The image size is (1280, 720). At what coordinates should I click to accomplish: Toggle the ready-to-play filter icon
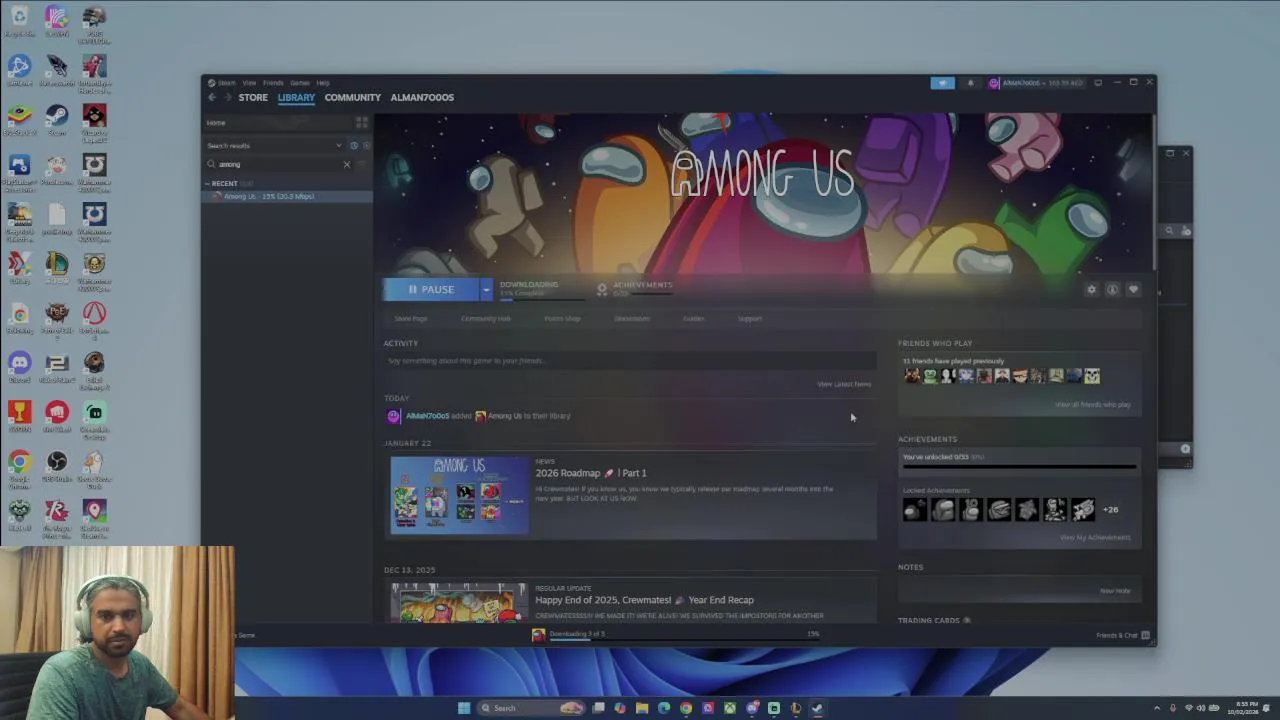point(365,146)
